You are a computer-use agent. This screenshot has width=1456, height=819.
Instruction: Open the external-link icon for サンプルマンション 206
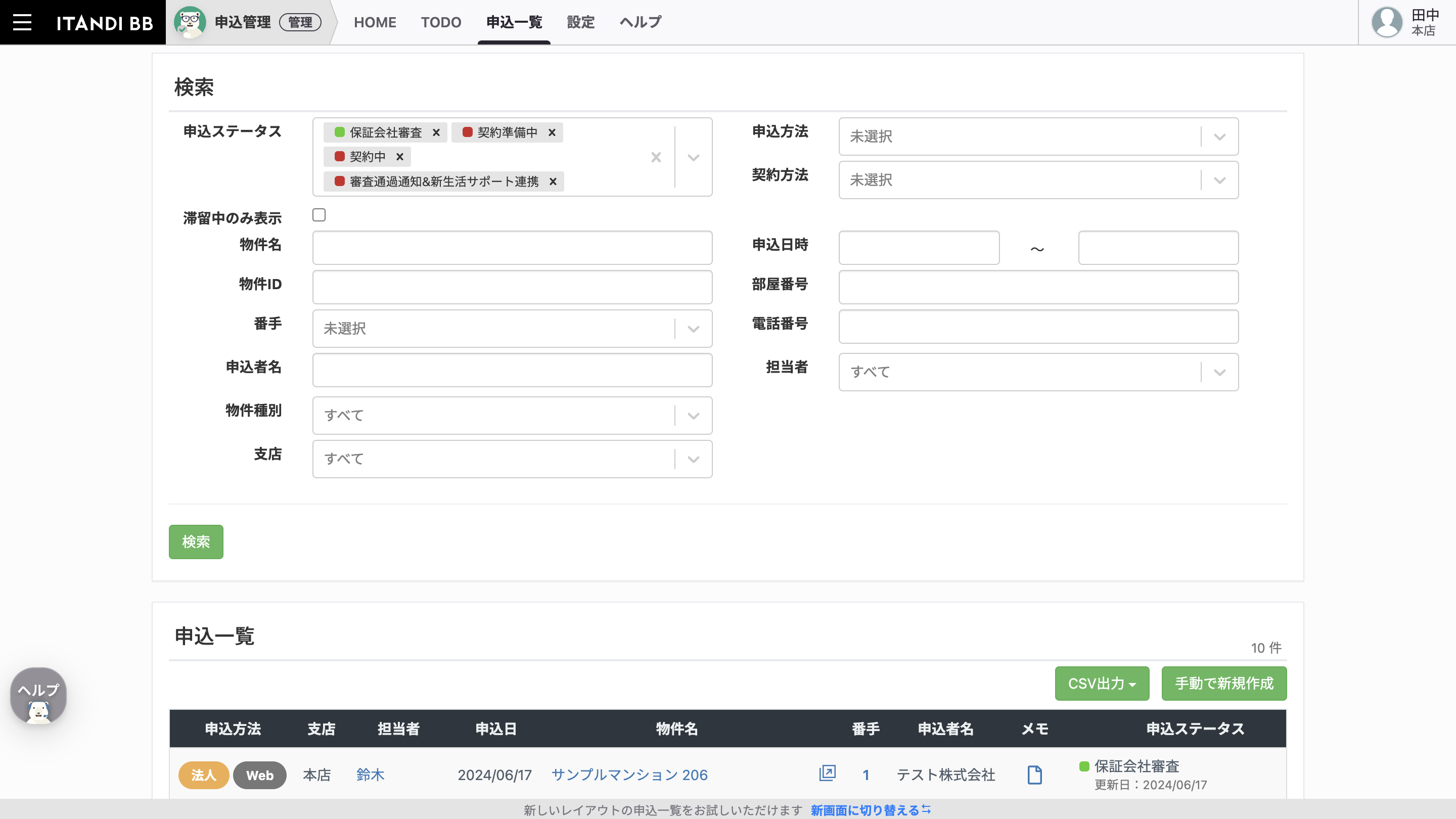(x=827, y=773)
